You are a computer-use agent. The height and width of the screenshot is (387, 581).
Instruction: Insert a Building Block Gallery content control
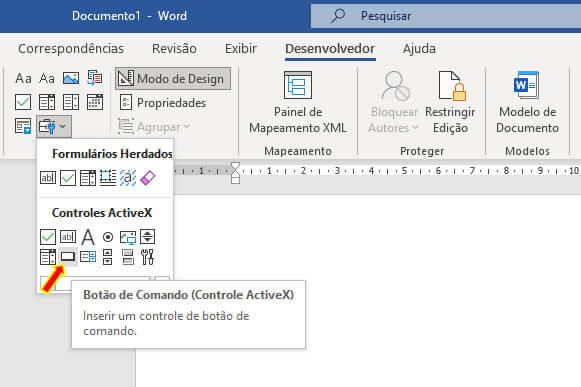point(95,78)
